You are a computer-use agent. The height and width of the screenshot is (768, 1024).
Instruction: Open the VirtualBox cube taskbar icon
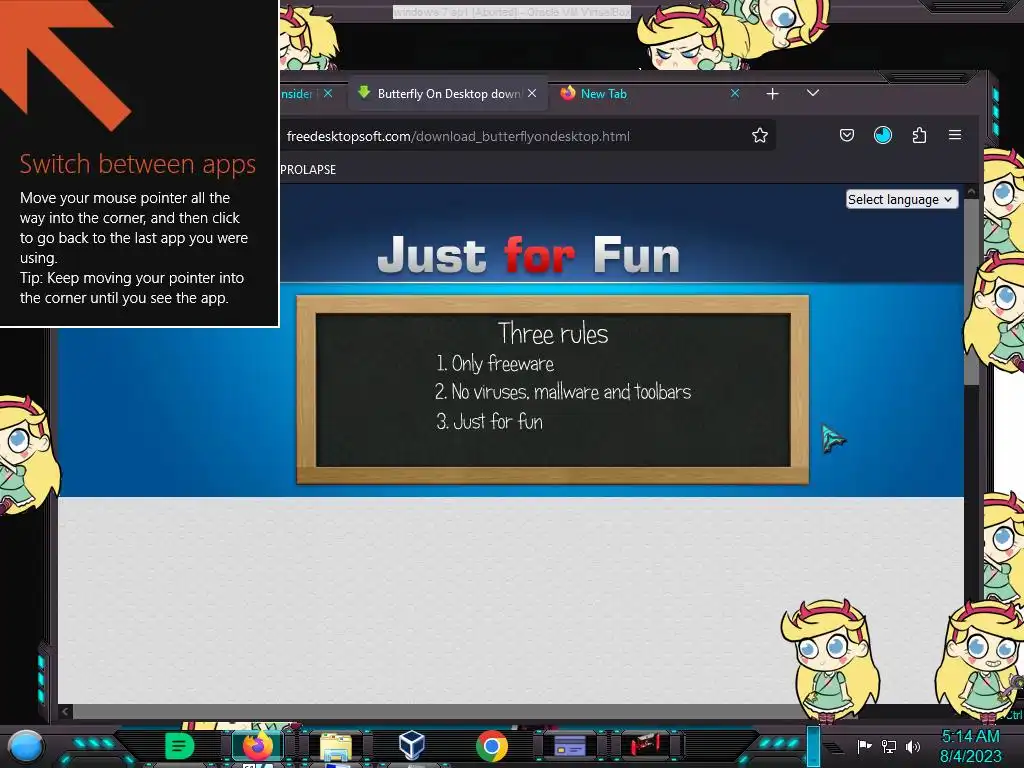coord(412,745)
